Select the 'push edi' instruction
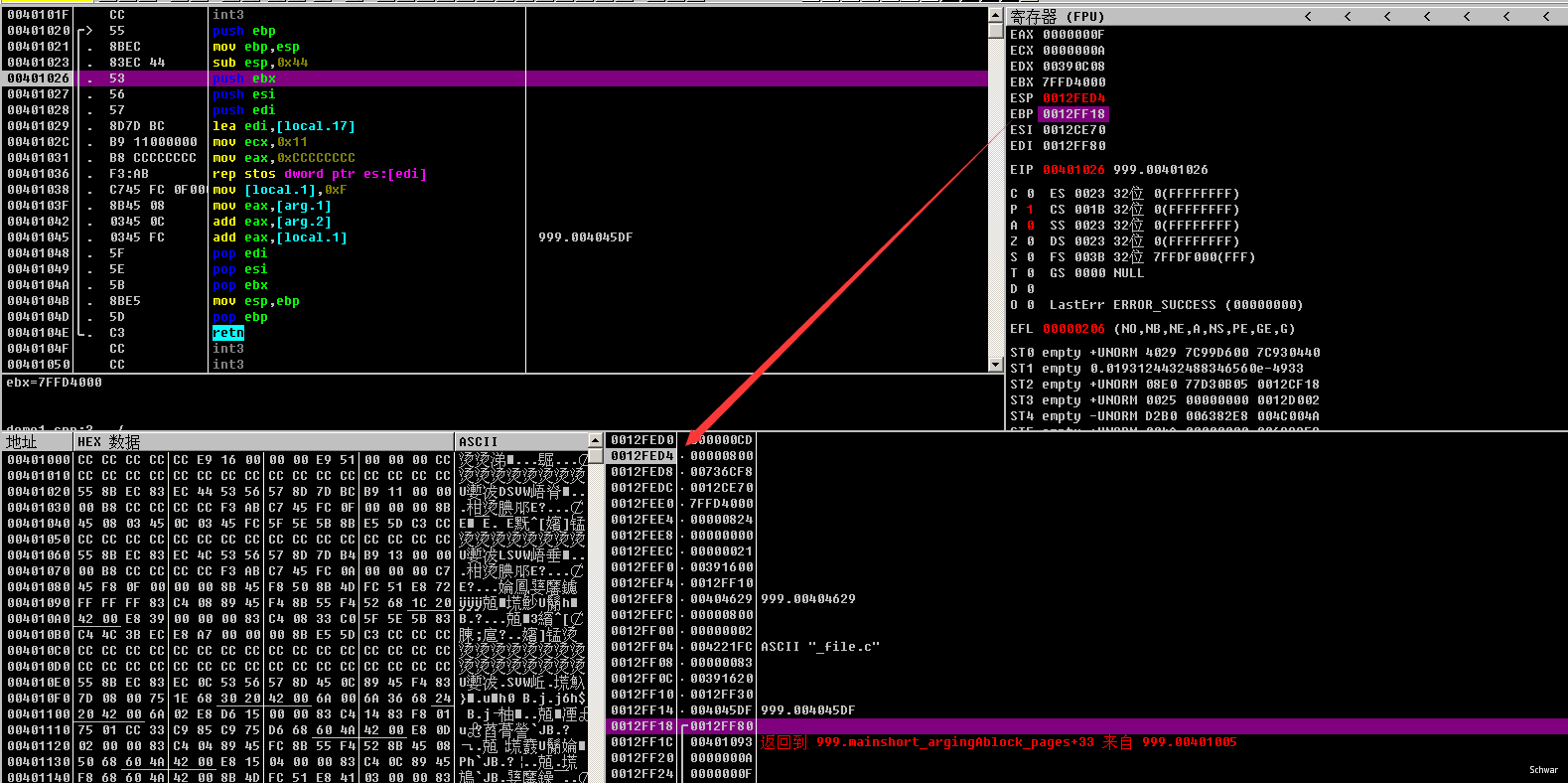 [x=244, y=110]
